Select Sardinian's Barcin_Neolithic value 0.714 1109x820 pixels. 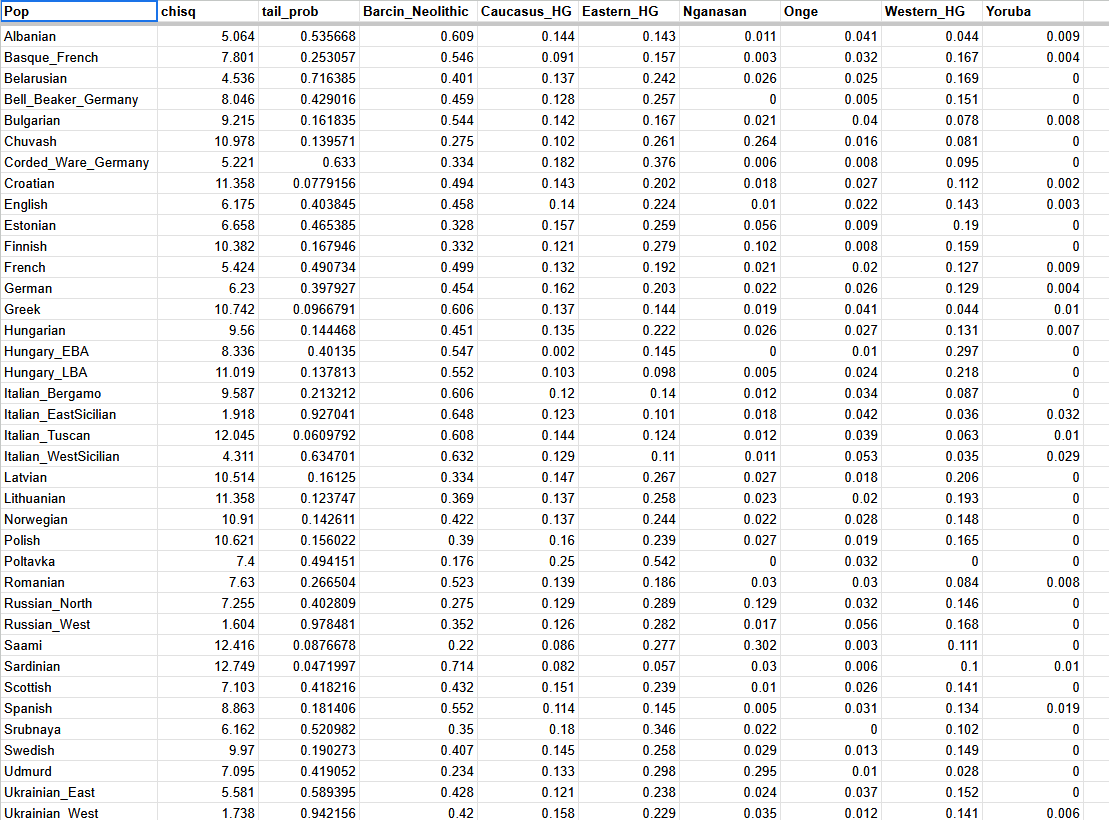click(457, 666)
